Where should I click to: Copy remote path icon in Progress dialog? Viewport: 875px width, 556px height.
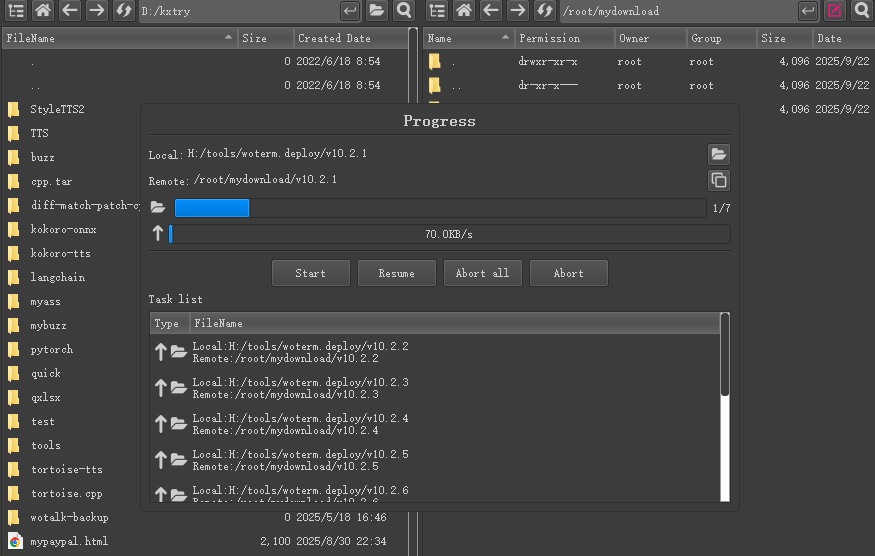pos(718,180)
